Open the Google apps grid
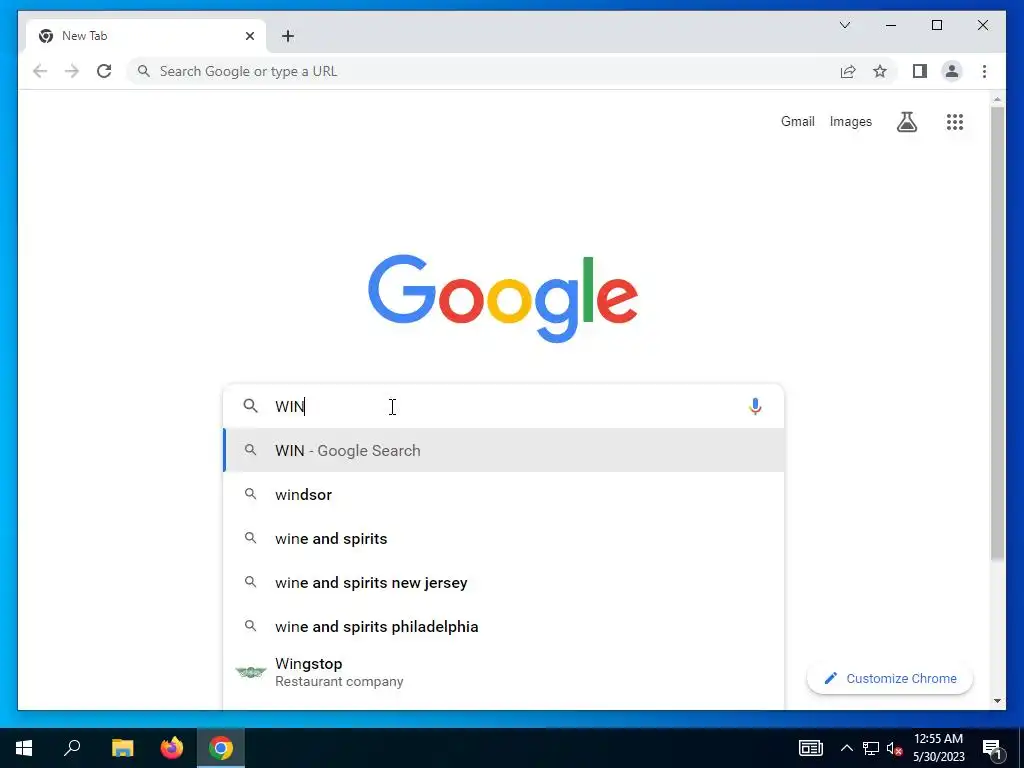Screen dimensions: 1024x768 point(955,122)
